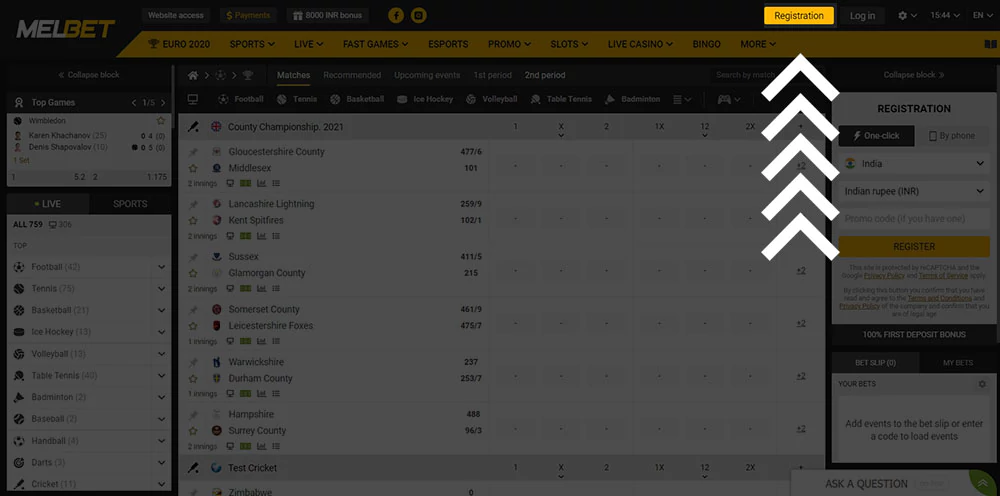Open the settings gear menu

point(907,15)
